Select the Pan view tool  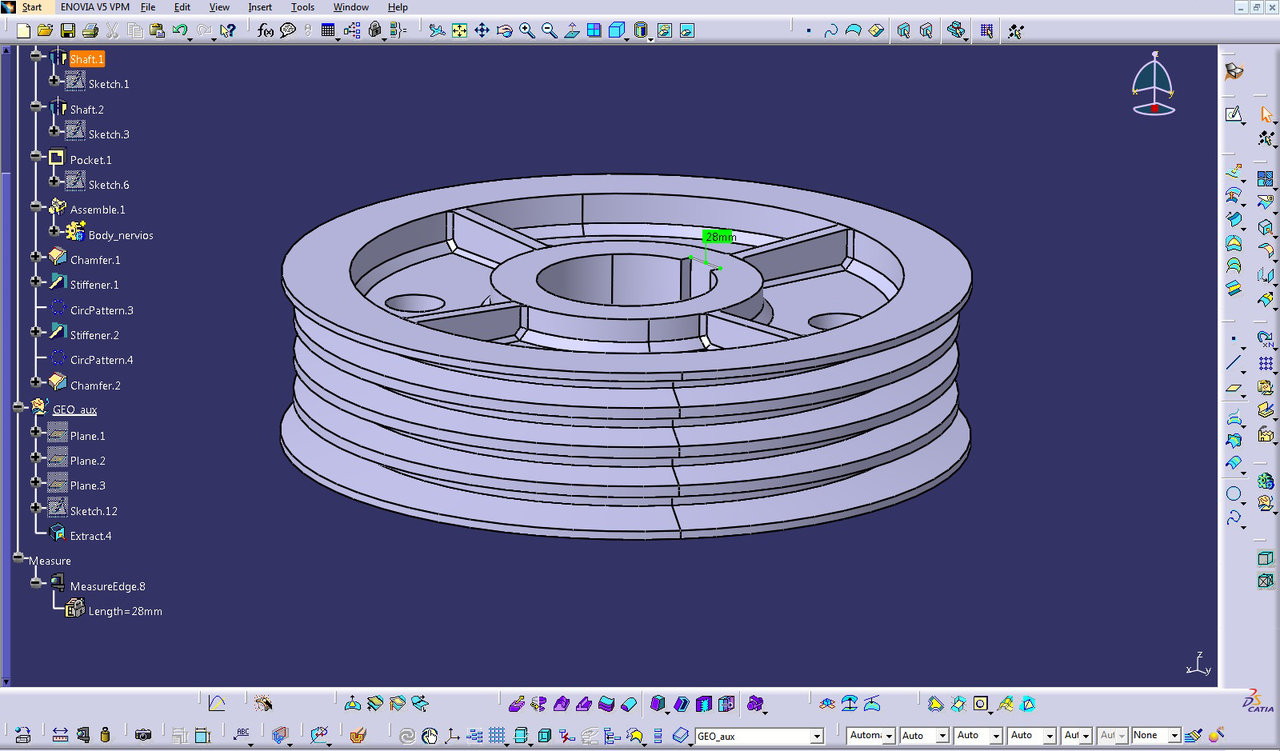point(481,31)
